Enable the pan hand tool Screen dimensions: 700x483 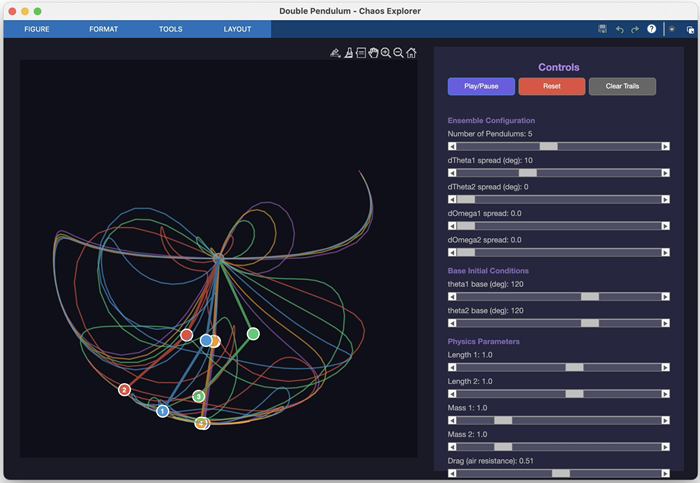tap(373, 53)
